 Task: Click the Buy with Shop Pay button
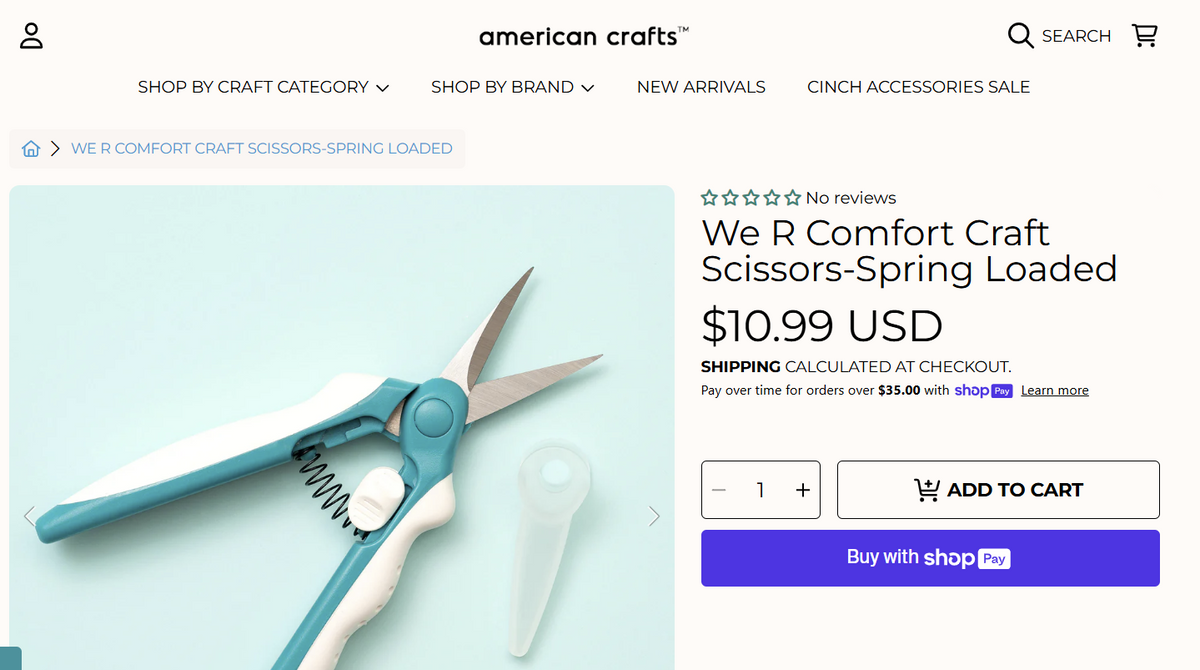(930, 558)
